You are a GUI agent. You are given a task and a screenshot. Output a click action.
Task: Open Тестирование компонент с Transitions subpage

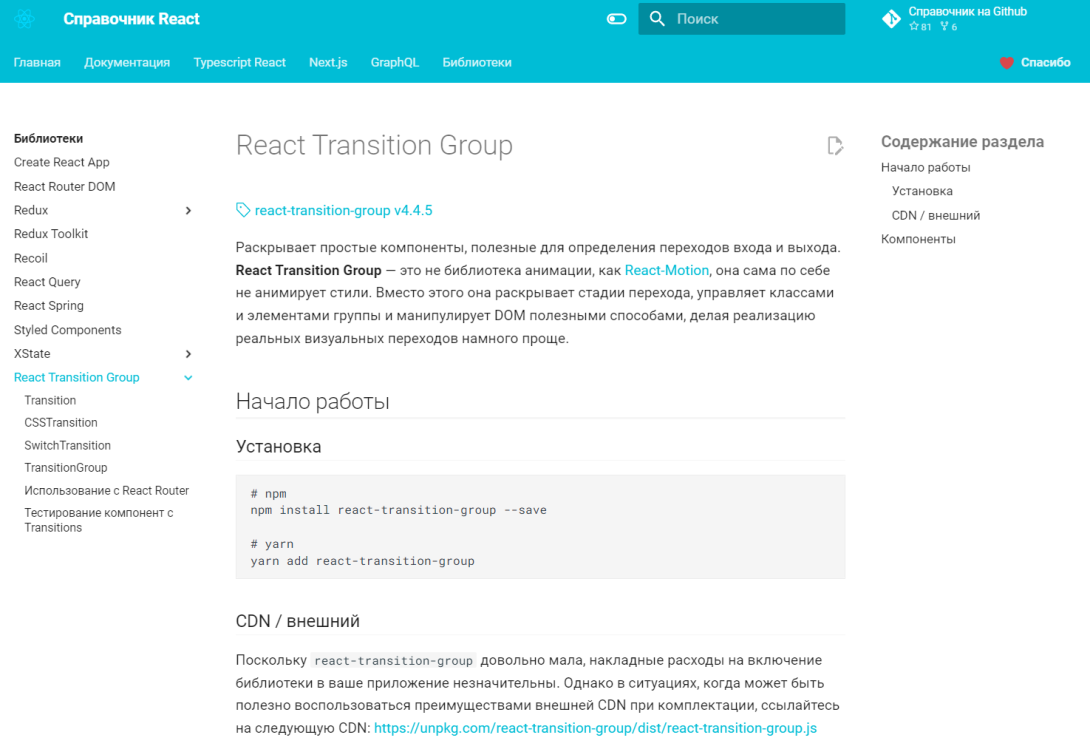(99, 520)
